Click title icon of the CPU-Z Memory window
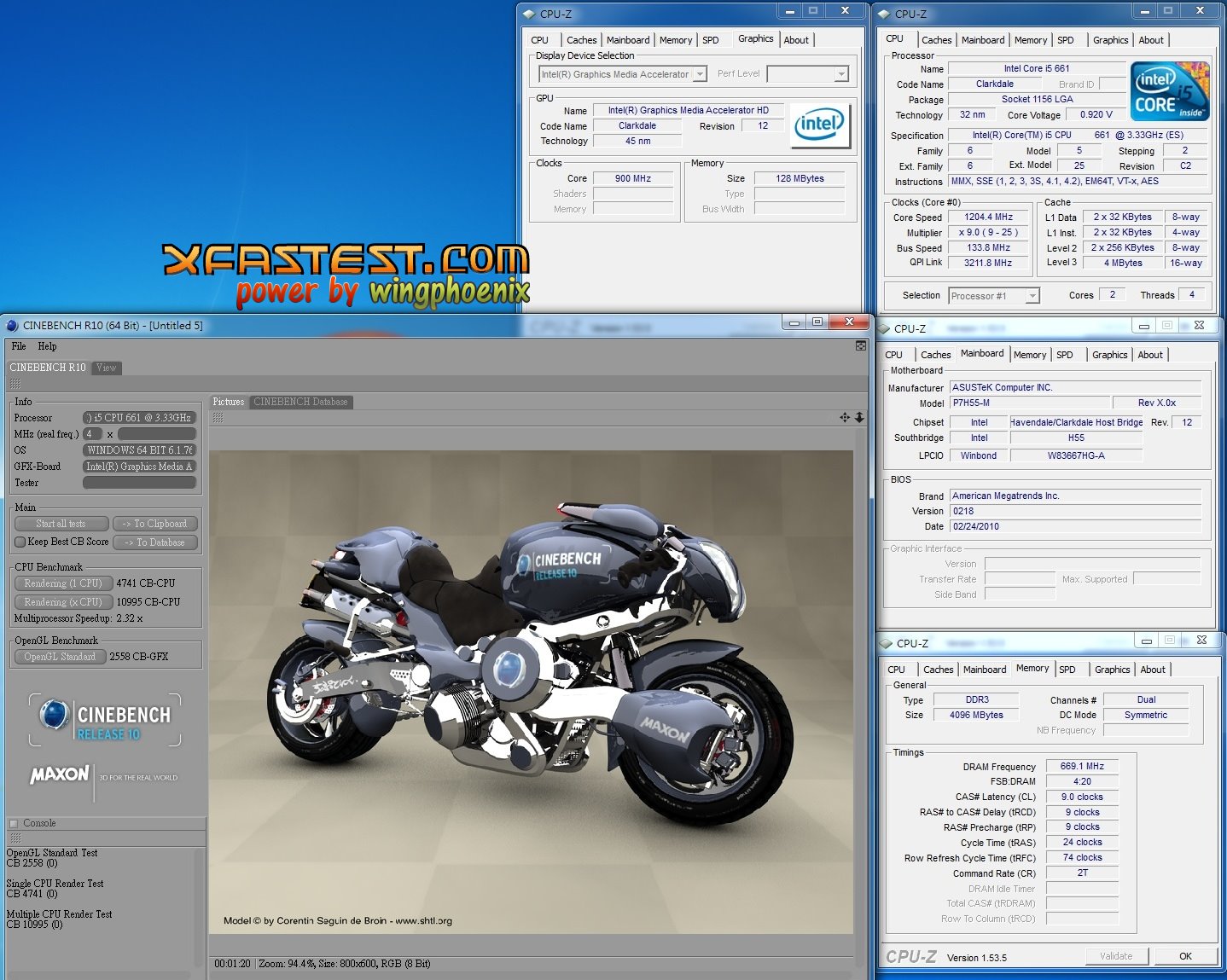The height and width of the screenshot is (980, 1227). tap(886, 643)
